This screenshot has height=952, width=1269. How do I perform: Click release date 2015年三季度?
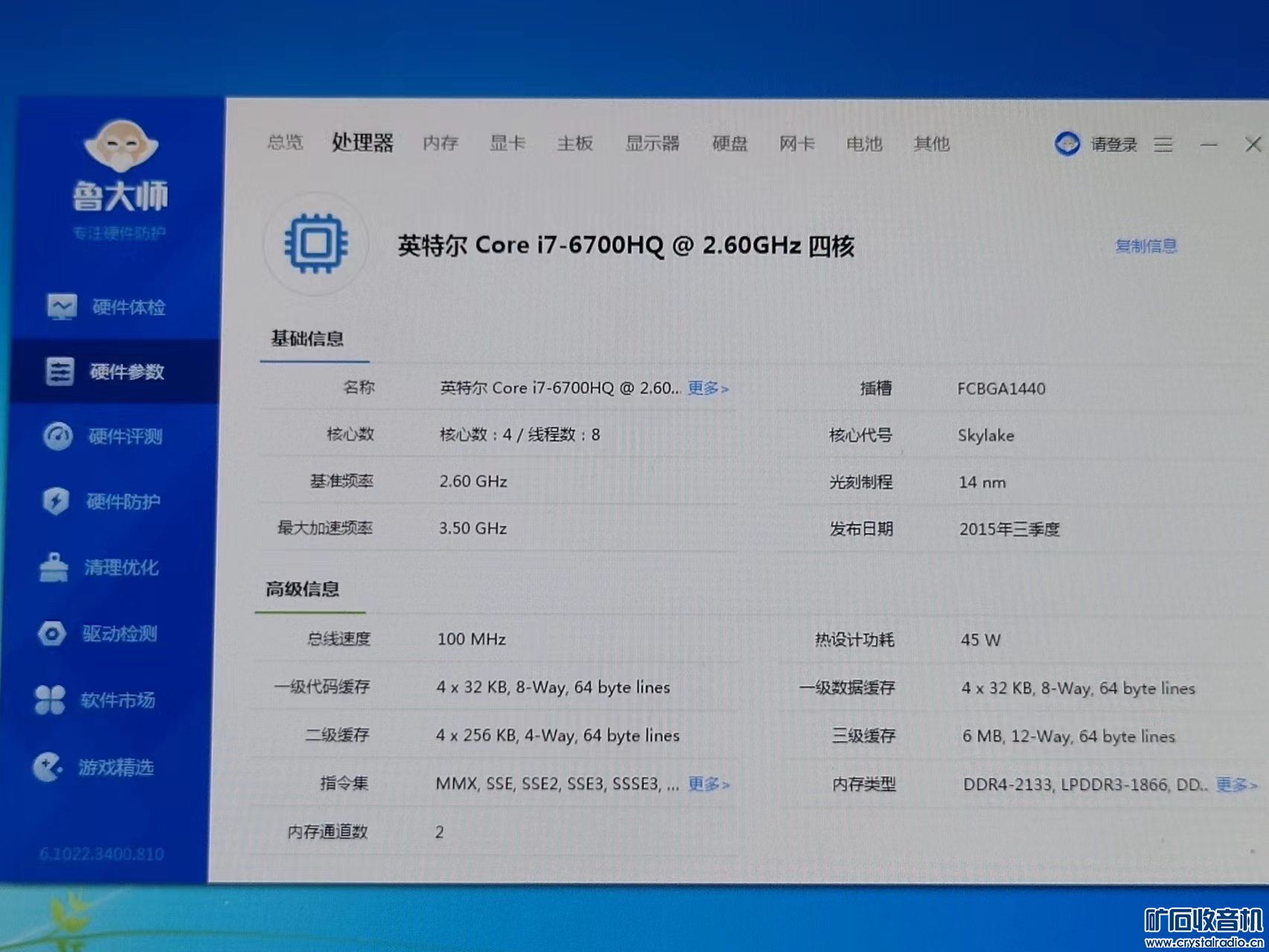1009,529
